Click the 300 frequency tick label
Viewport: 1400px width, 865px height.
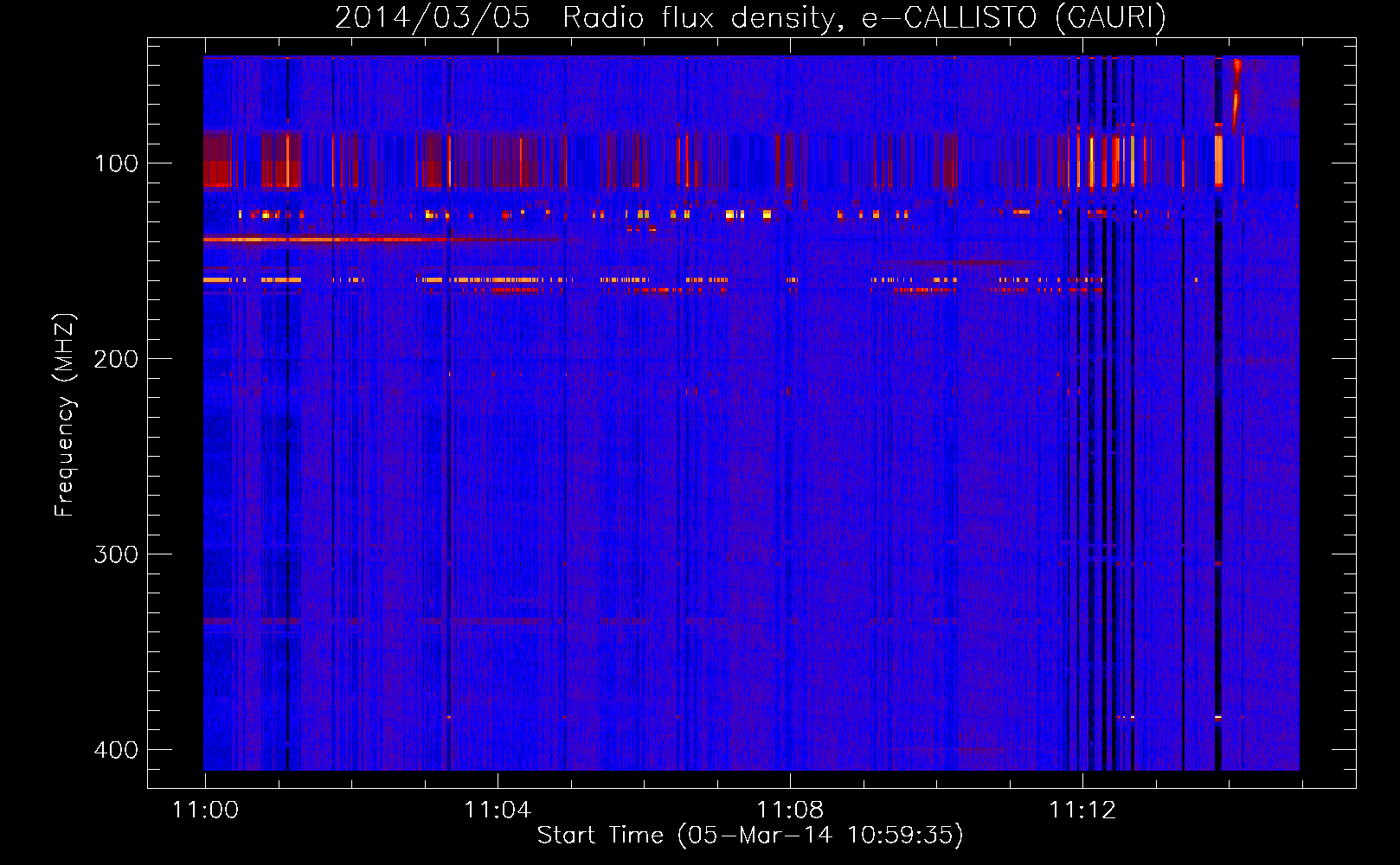[x=116, y=554]
